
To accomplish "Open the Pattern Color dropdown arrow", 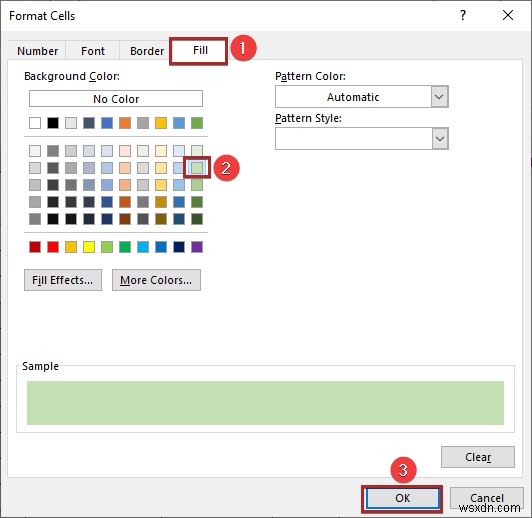I will (x=440, y=97).
